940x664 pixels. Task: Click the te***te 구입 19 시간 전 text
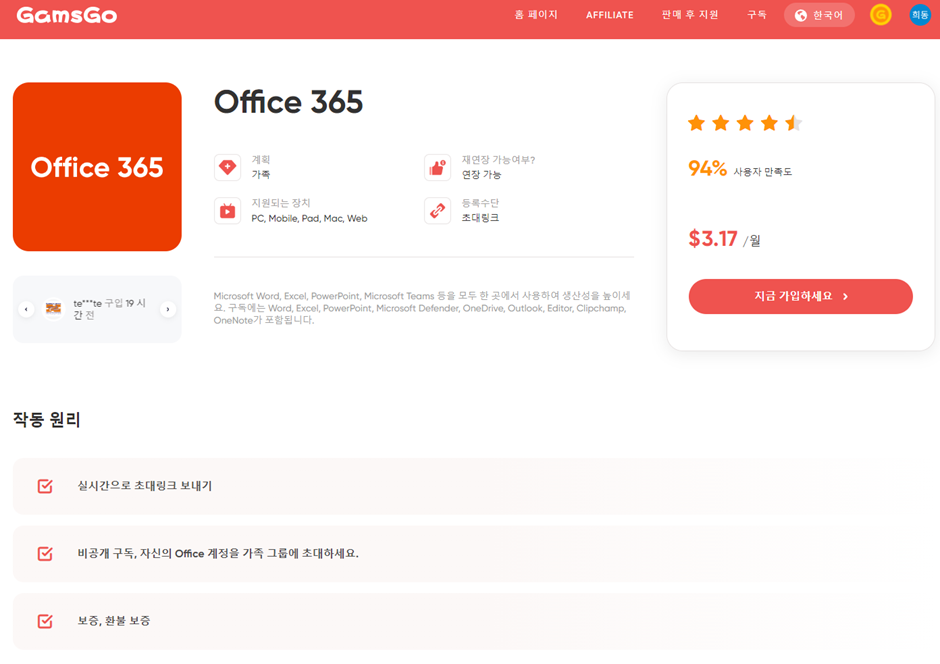pyautogui.click(x=110, y=309)
